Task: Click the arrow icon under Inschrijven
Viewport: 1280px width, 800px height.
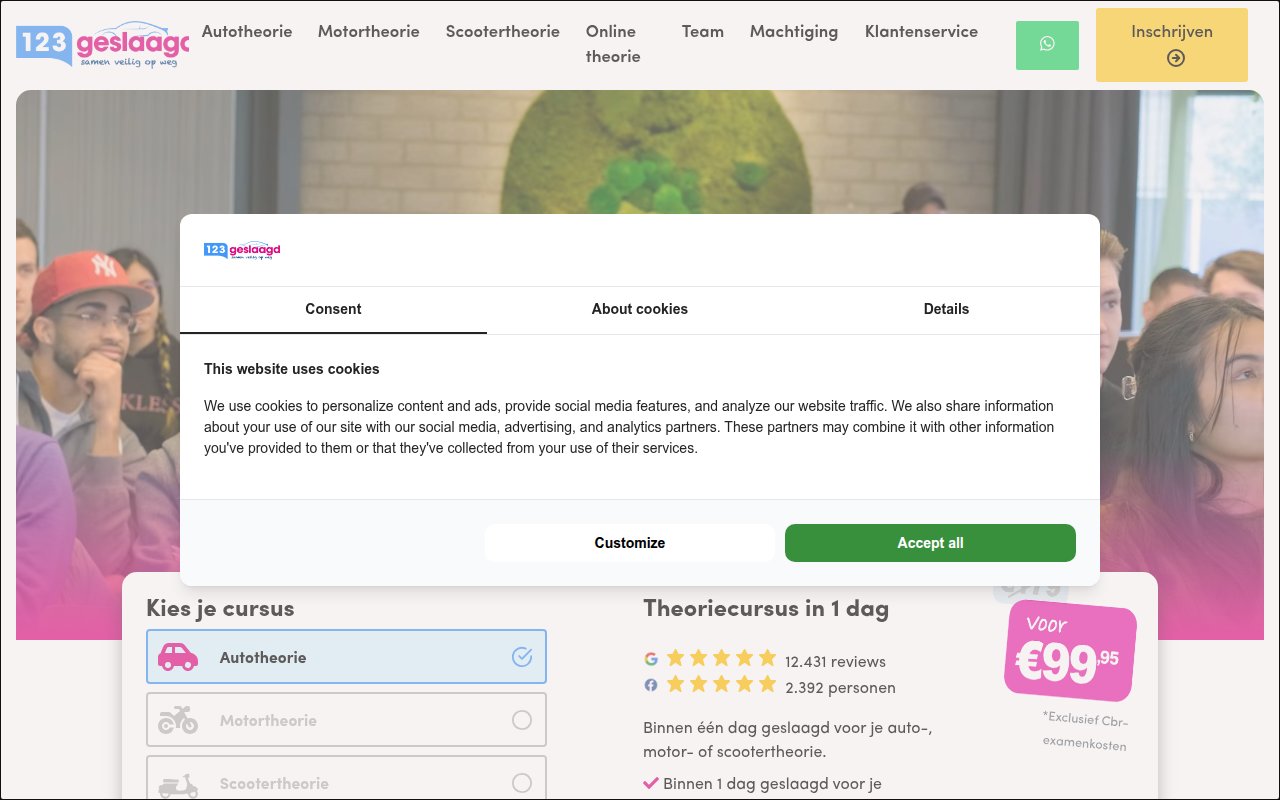Action: (x=1176, y=58)
